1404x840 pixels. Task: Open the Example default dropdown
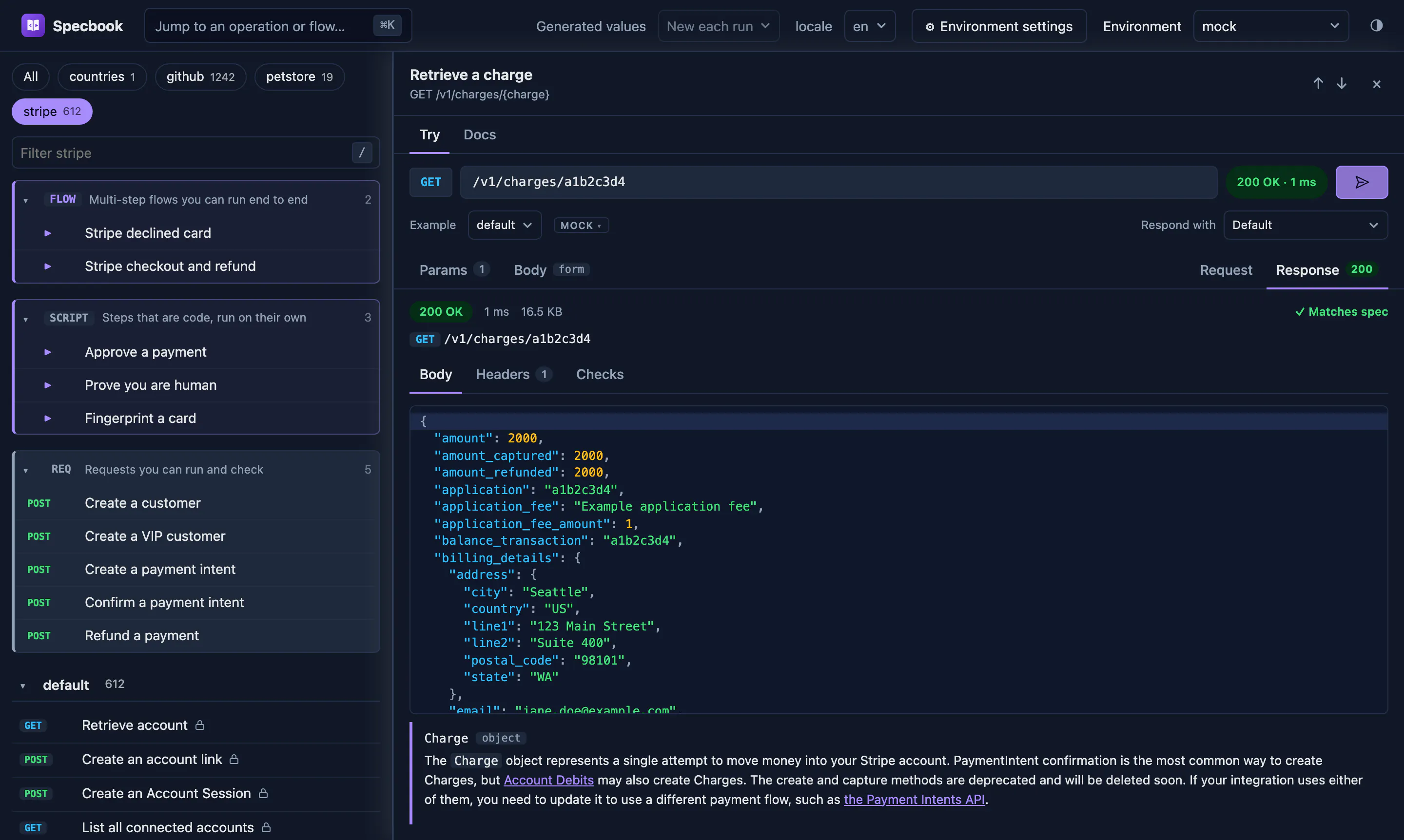click(x=504, y=225)
